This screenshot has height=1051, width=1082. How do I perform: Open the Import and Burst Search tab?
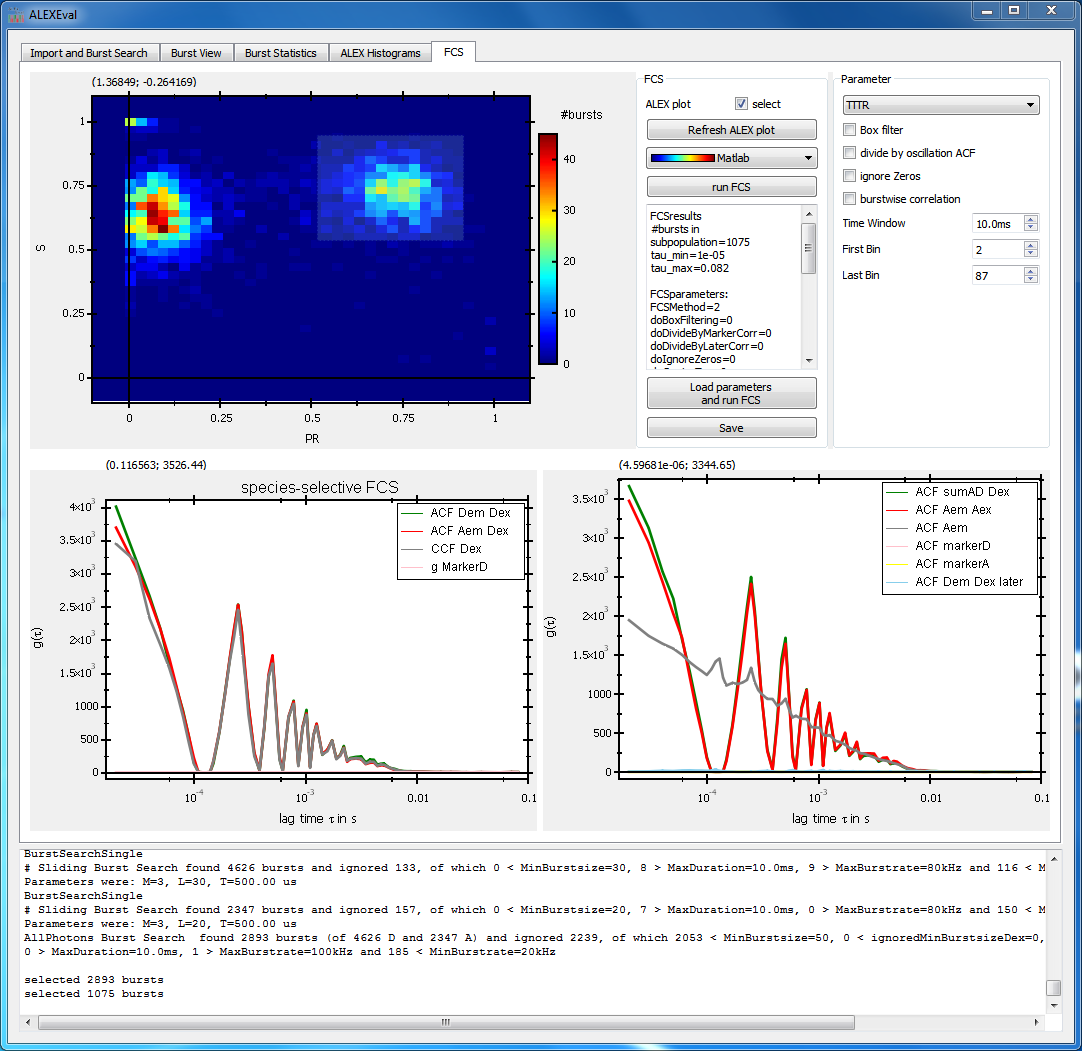(x=88, y=53)
